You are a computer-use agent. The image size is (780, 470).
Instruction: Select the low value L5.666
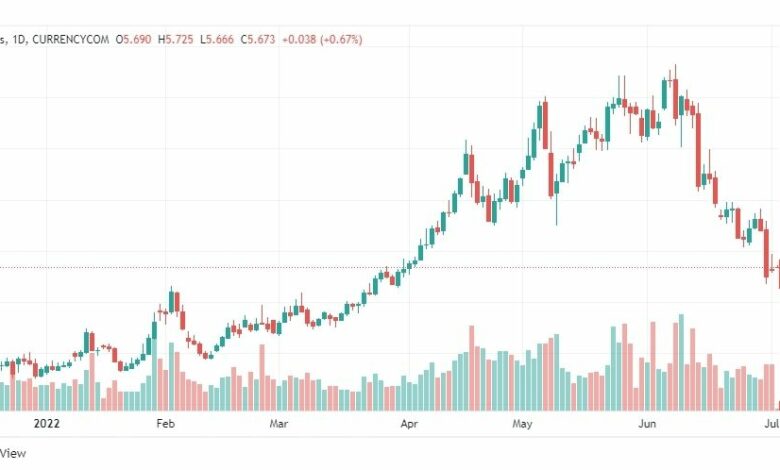click(x=217, y=39)
